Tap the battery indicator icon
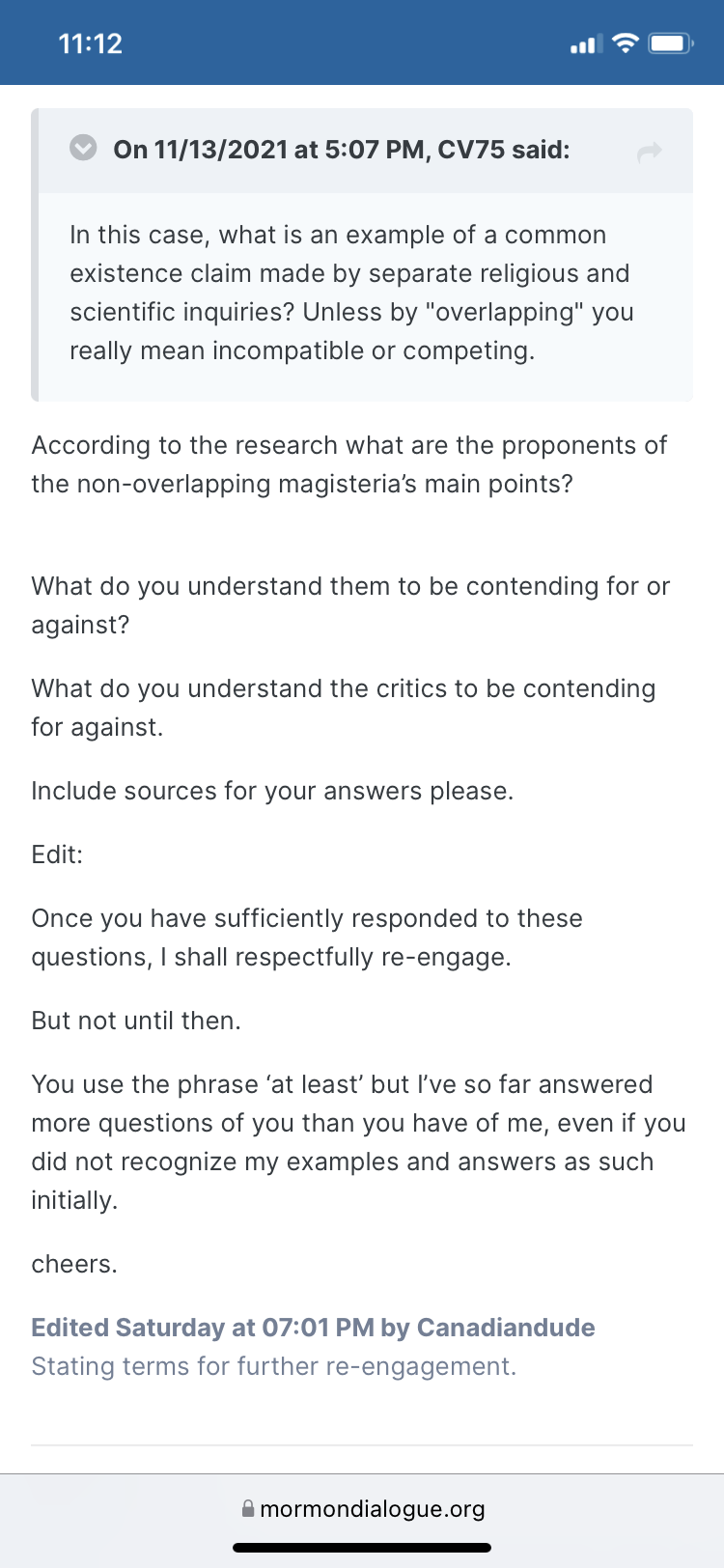 [x=671, y=43]
